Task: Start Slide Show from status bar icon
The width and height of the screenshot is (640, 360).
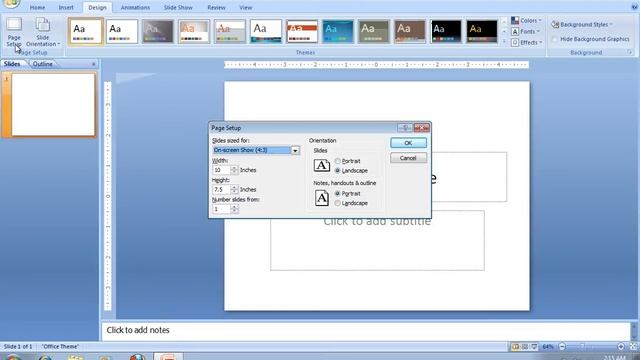Action: click(x=534, y=347)
